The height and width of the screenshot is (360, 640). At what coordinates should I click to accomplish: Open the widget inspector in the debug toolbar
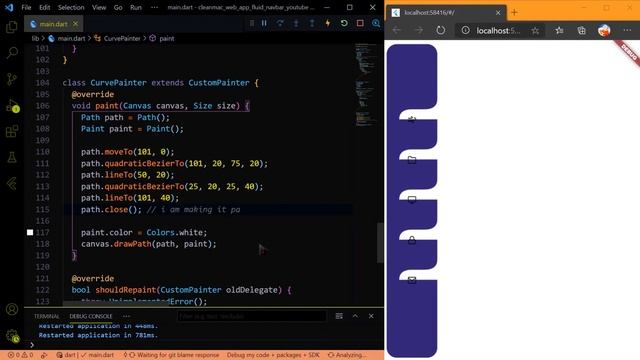376,24
